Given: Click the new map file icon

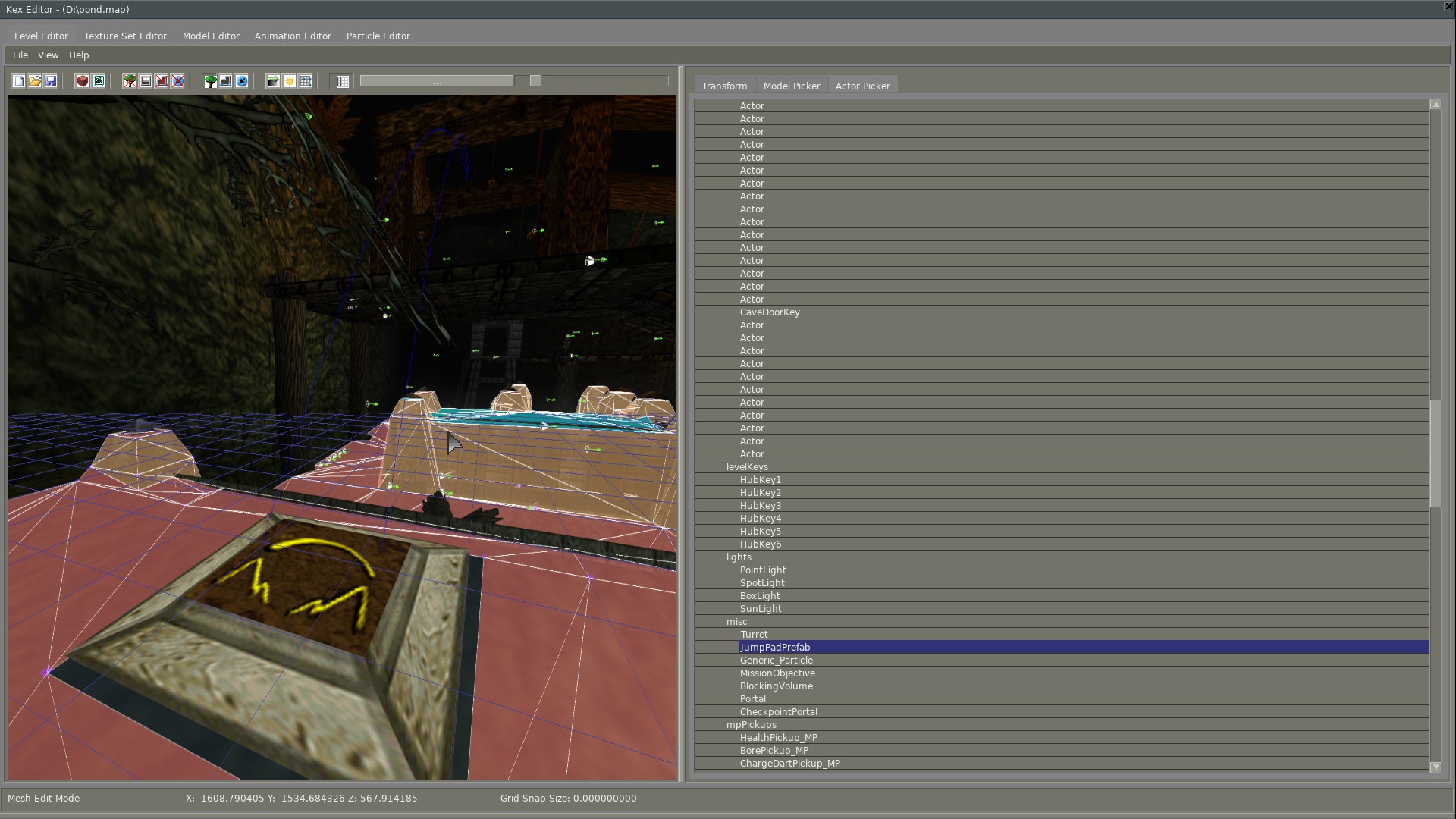Looking at the screenshot, I should [18, 81].
